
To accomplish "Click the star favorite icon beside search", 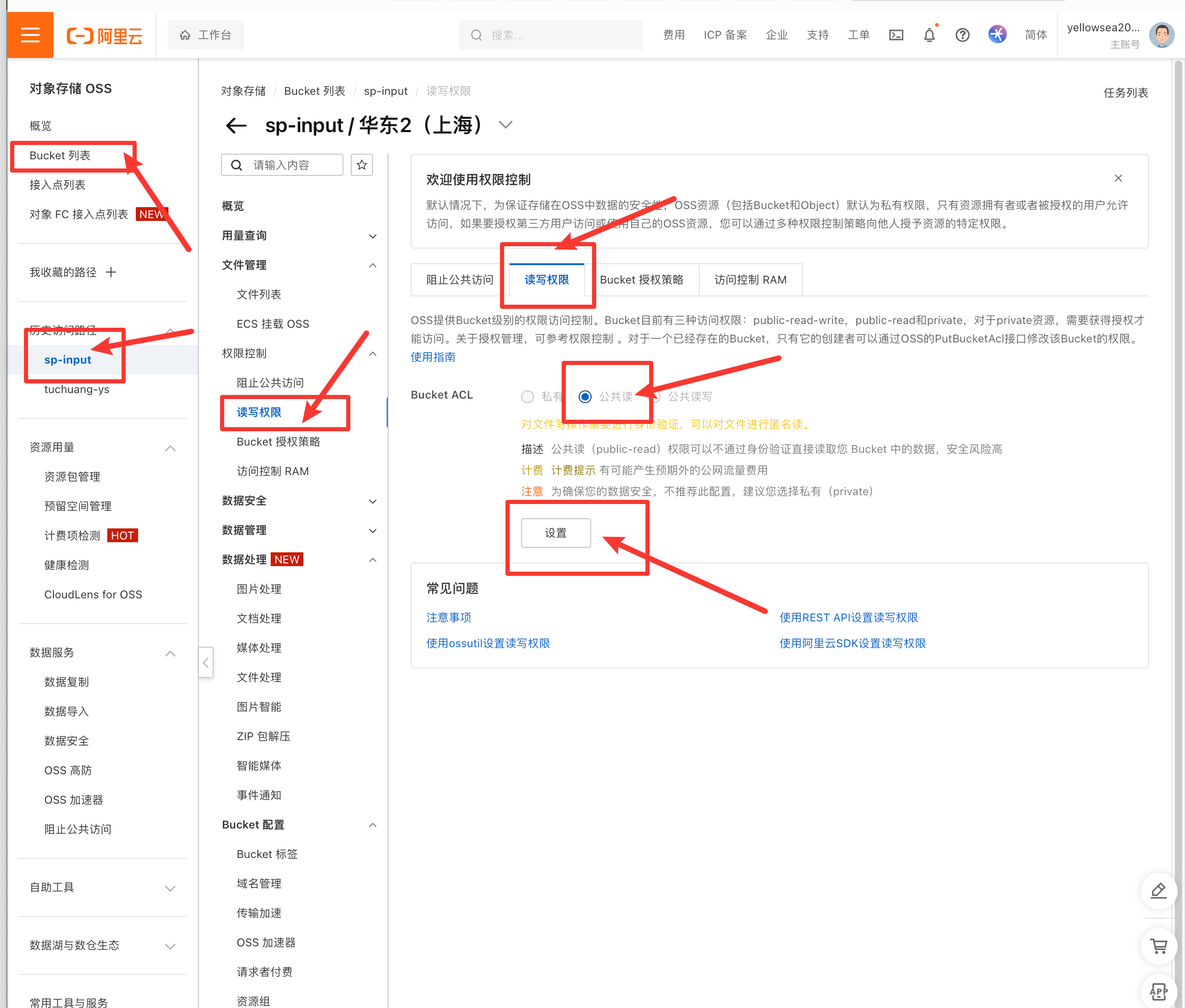I will coord(361,165).
